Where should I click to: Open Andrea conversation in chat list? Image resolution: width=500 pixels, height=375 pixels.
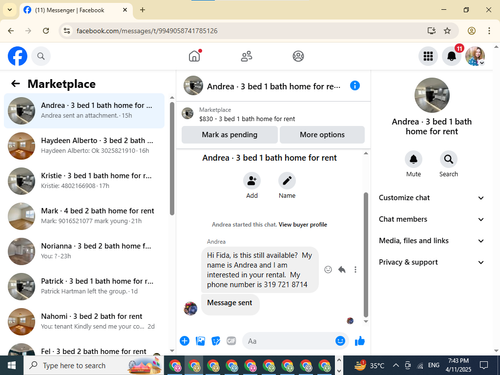point(84,111)
